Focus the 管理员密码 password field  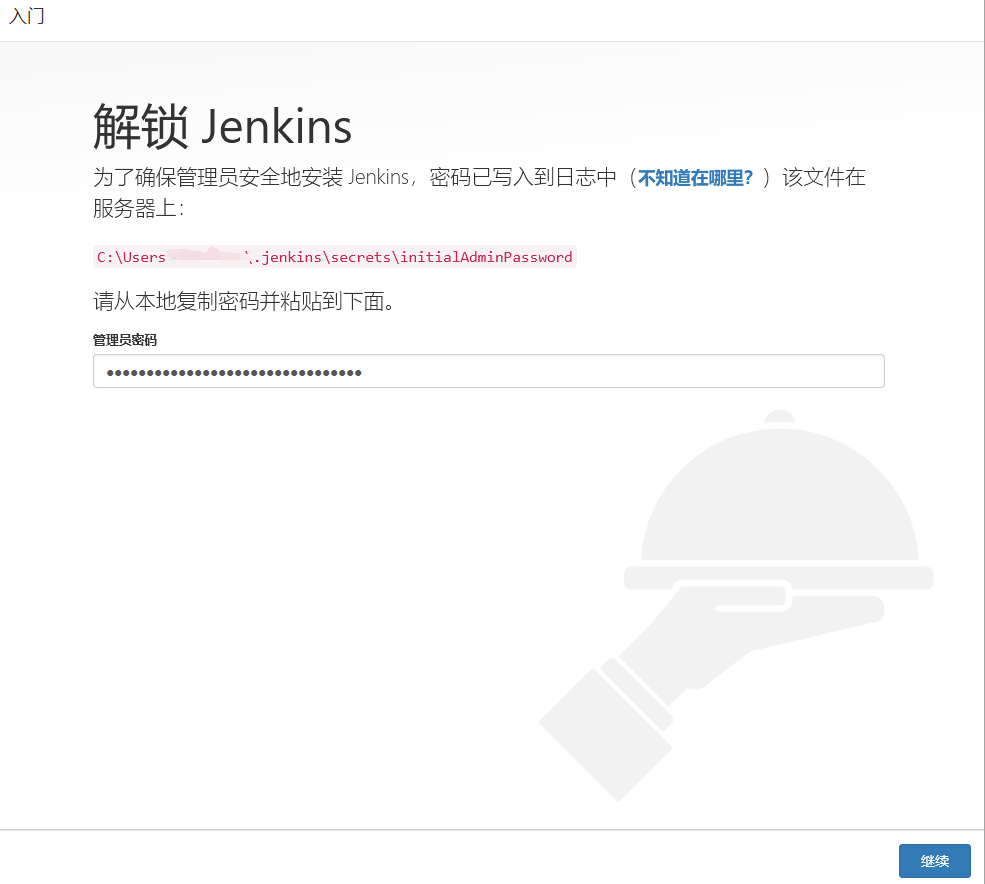tap(489, 371)
